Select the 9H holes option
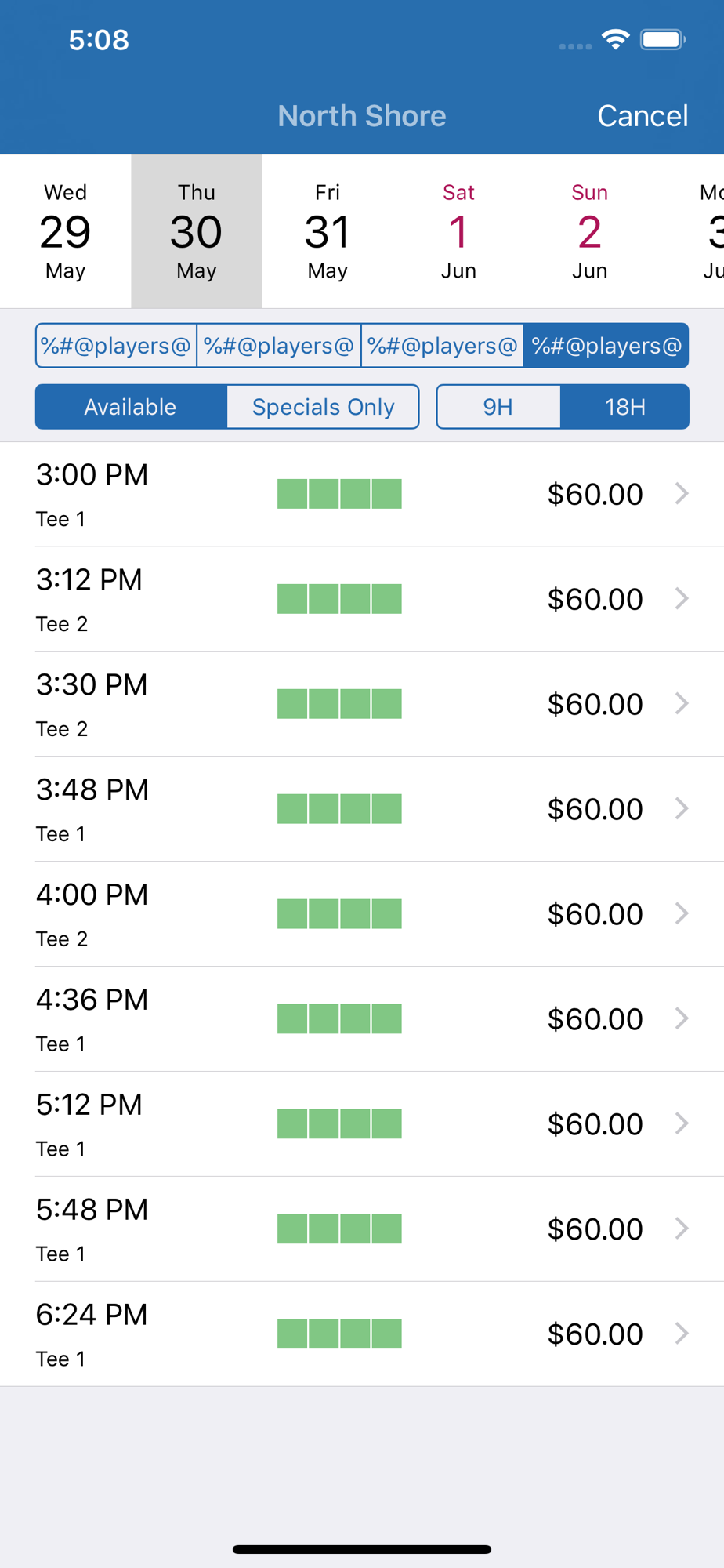The image size is (724, 1568). coord(498,407)
